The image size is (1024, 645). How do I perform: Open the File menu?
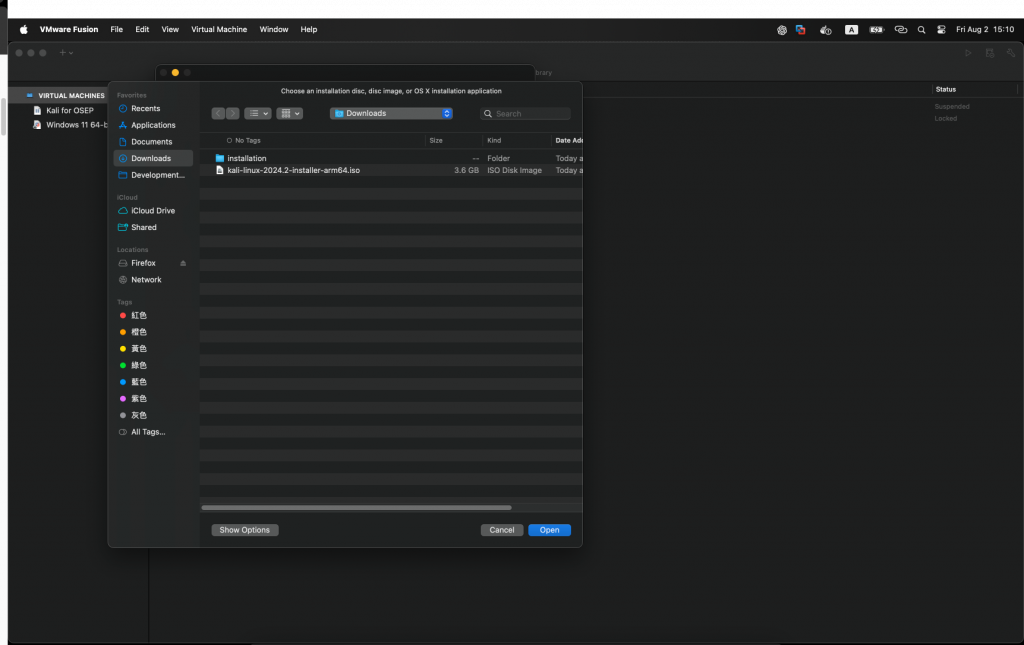point(116,29)
